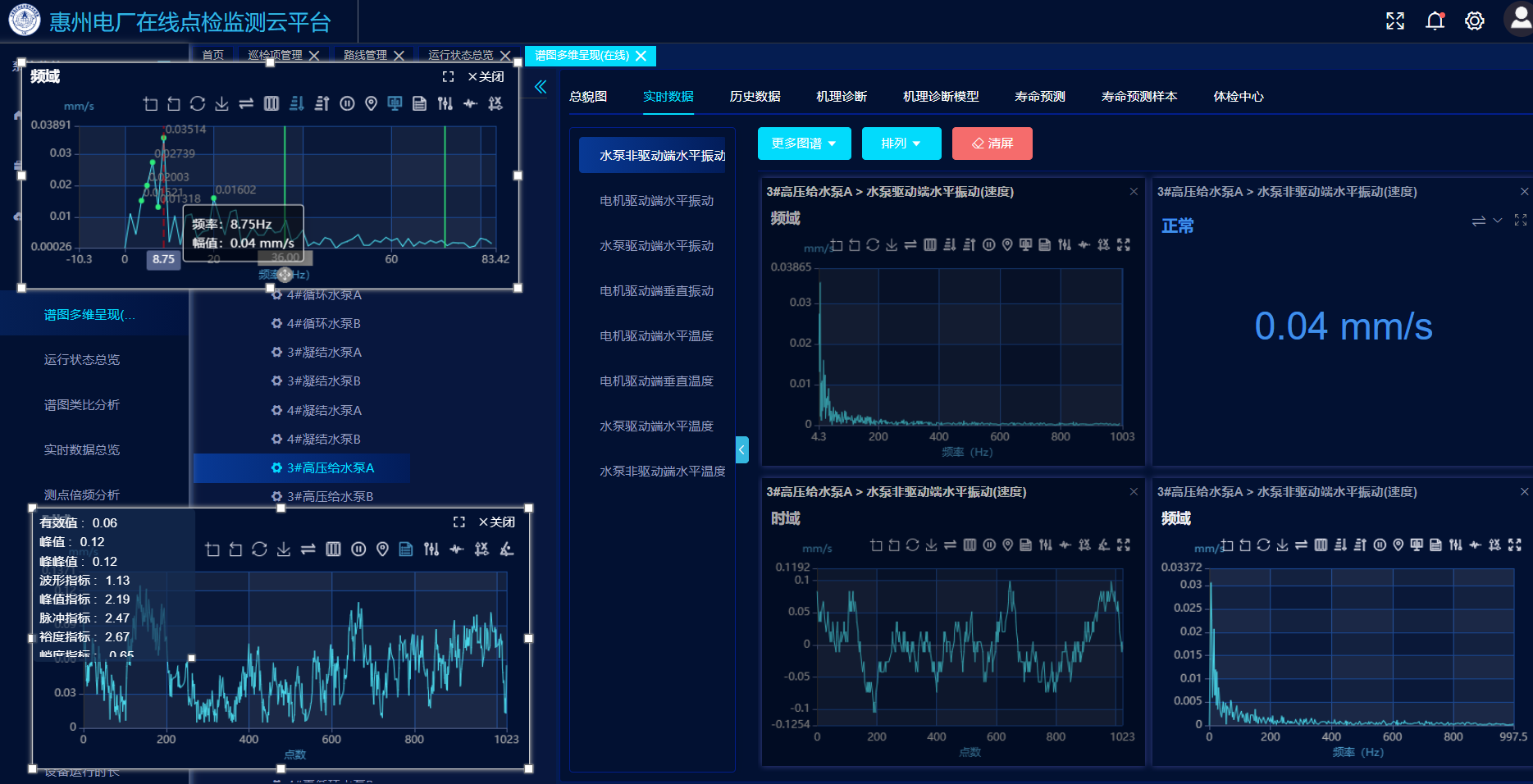Click the map pin marker icon in top-left popup

[371, 104]
